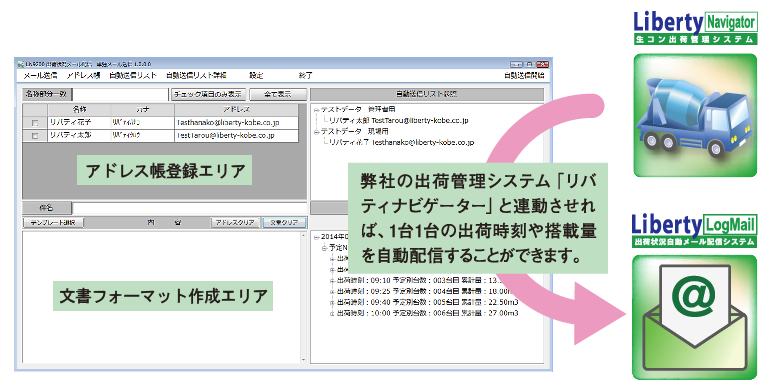Click the message body scrollbar
The width and height of the screenshot is (770, 390).
[303, 298]
